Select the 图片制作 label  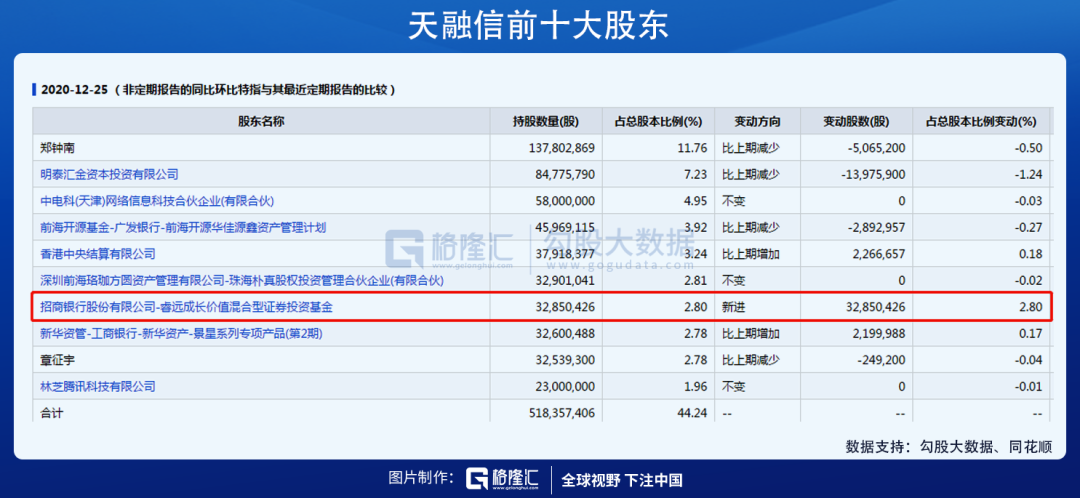click(x=420, y=479)
